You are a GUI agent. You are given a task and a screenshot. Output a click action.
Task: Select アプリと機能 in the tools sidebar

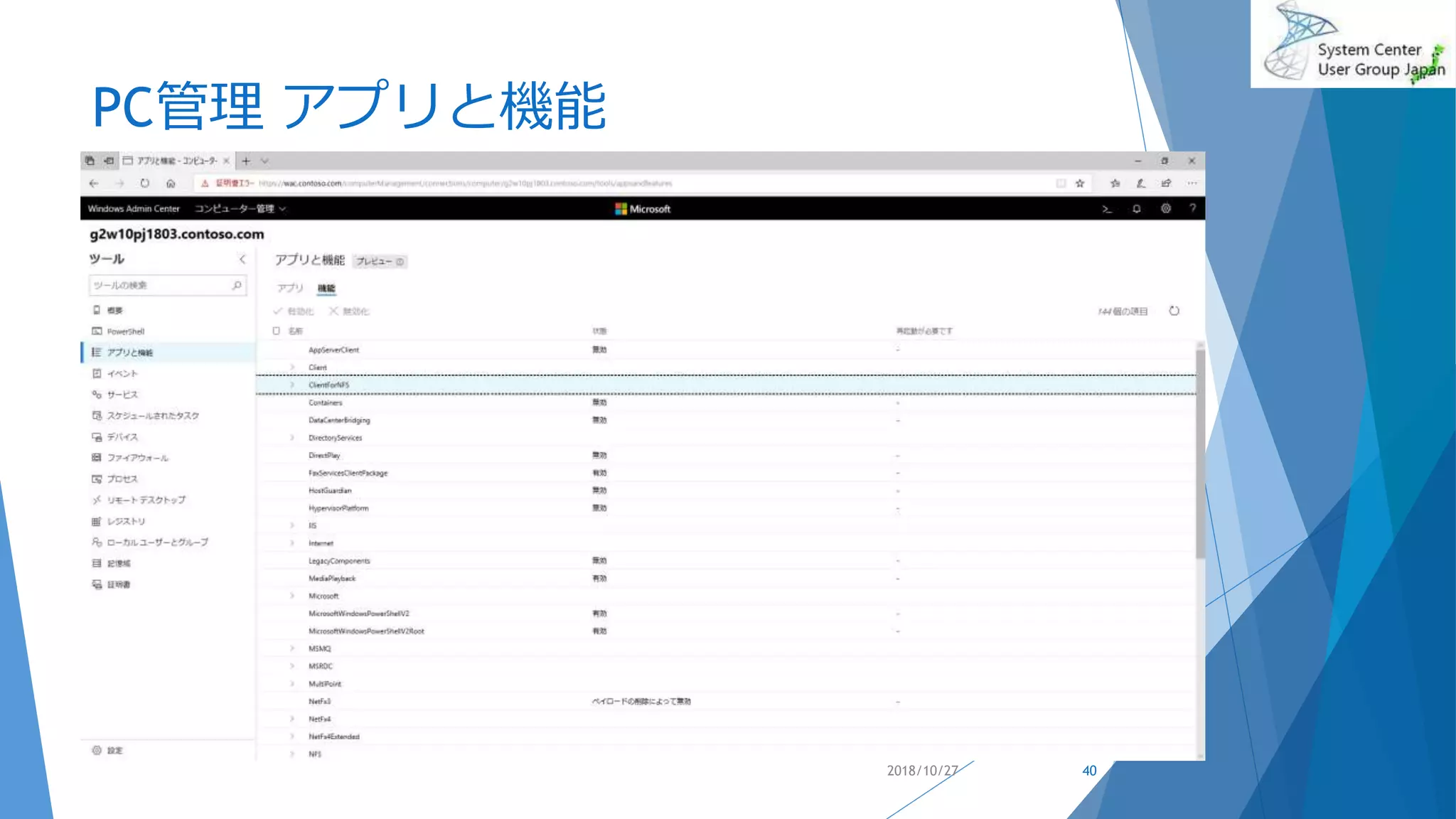pos(168,353)
